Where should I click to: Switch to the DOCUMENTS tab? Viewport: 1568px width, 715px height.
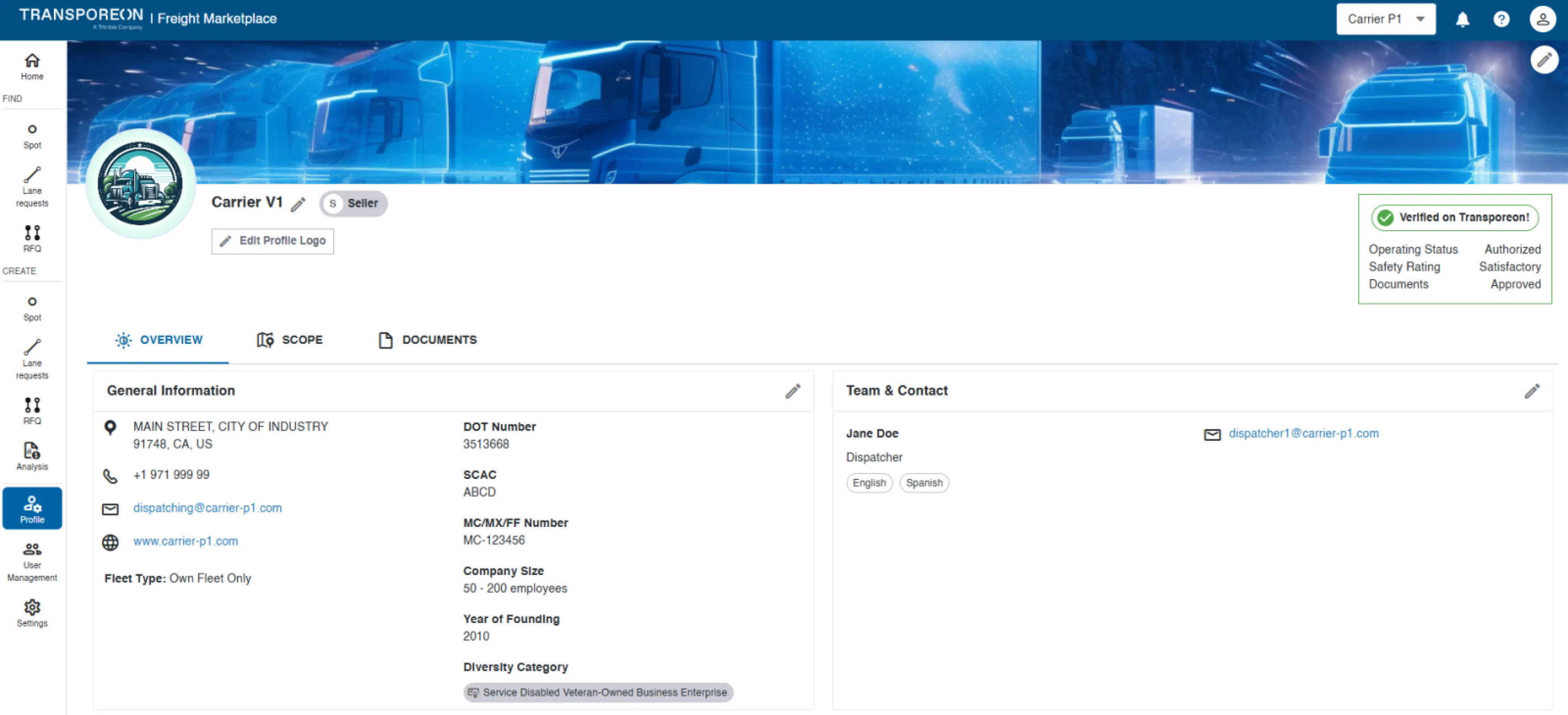click(427, 340)
